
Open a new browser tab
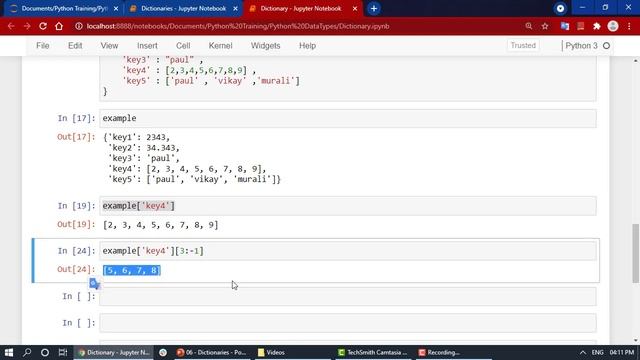click(373, 9)
